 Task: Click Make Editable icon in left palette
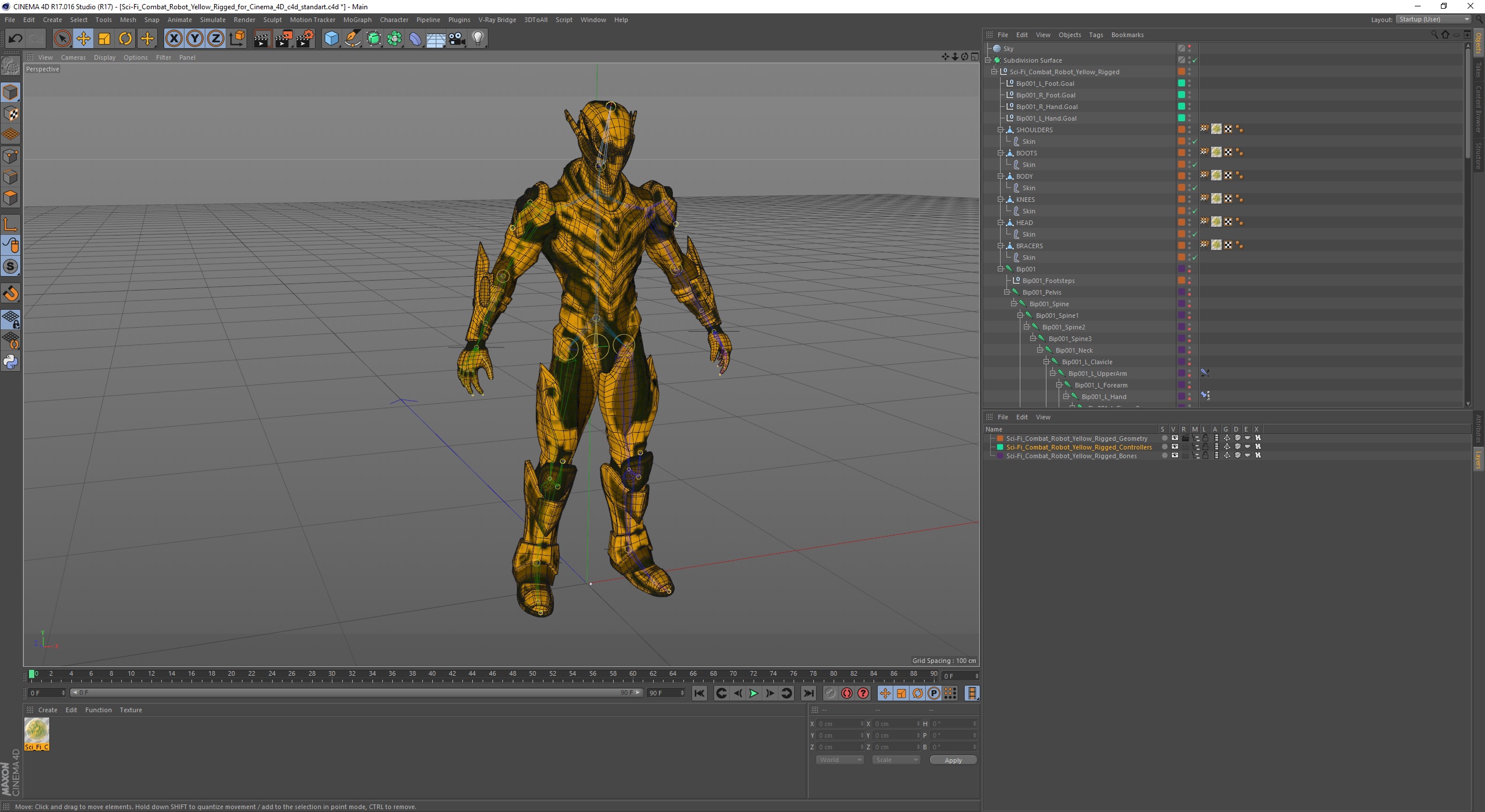point(10,66)
